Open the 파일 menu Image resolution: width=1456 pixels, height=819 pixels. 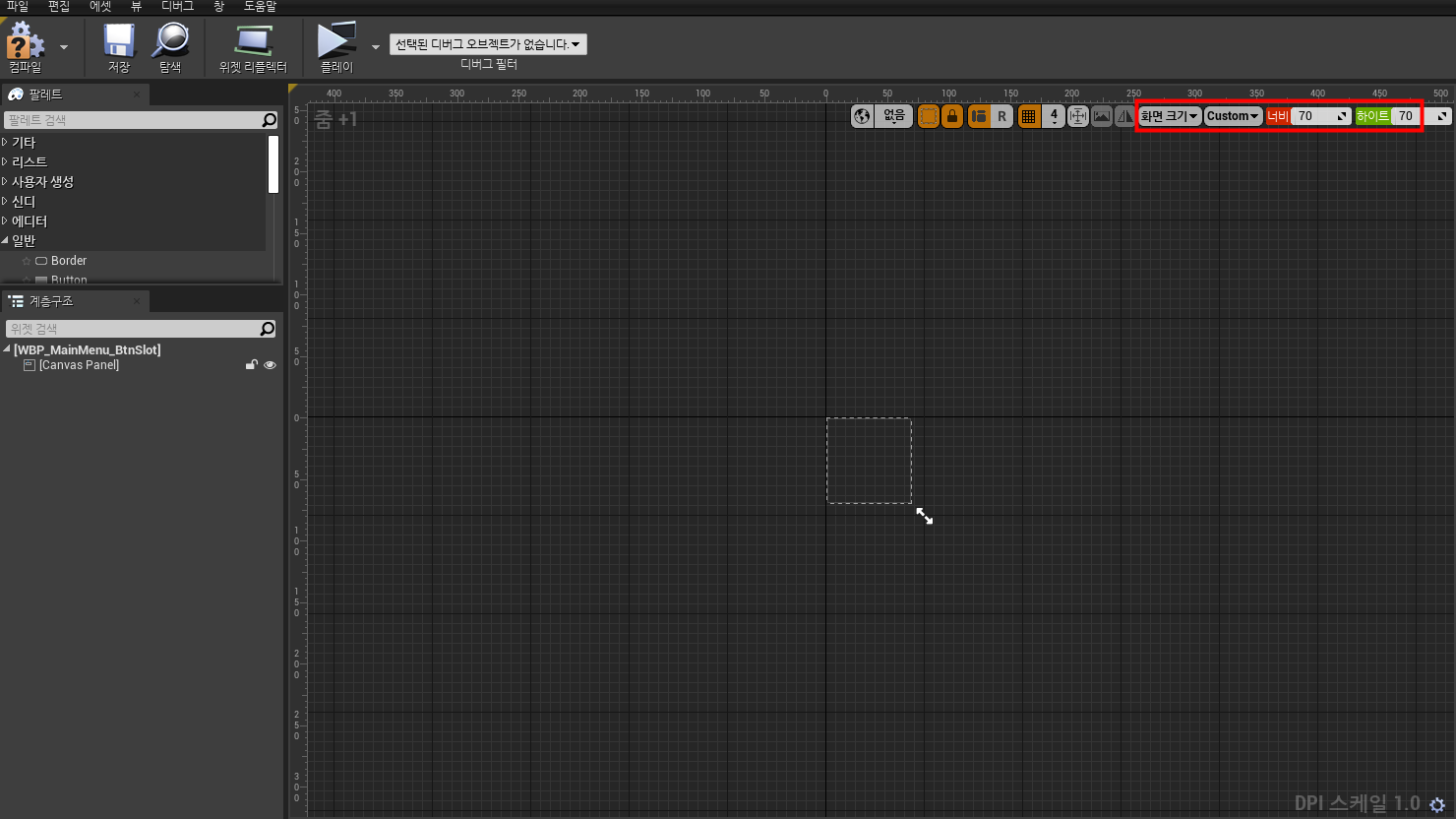click(18, 7)
